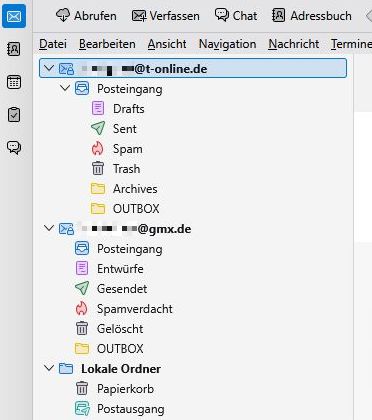Image resolution: width=372 pixels, height=420 pixels.
Task: Collapse the t-online.de account tree
Action: [x=49, y=68]
